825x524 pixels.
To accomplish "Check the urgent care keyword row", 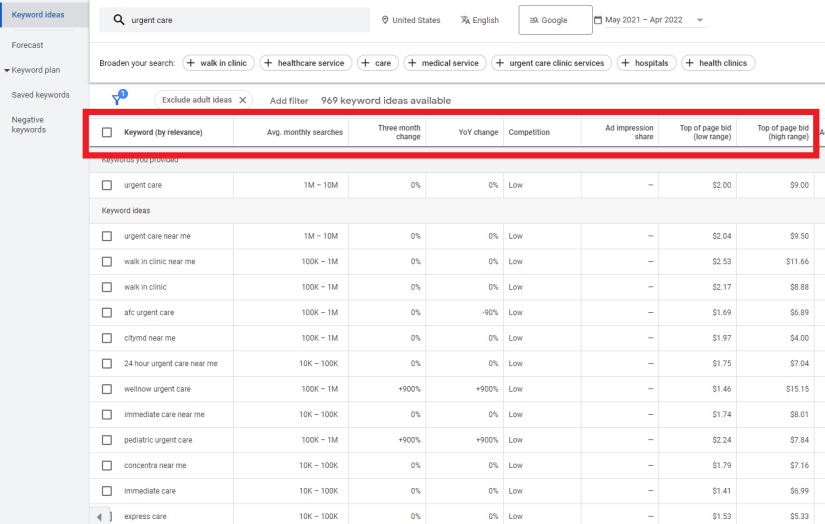I will point(107,185).
